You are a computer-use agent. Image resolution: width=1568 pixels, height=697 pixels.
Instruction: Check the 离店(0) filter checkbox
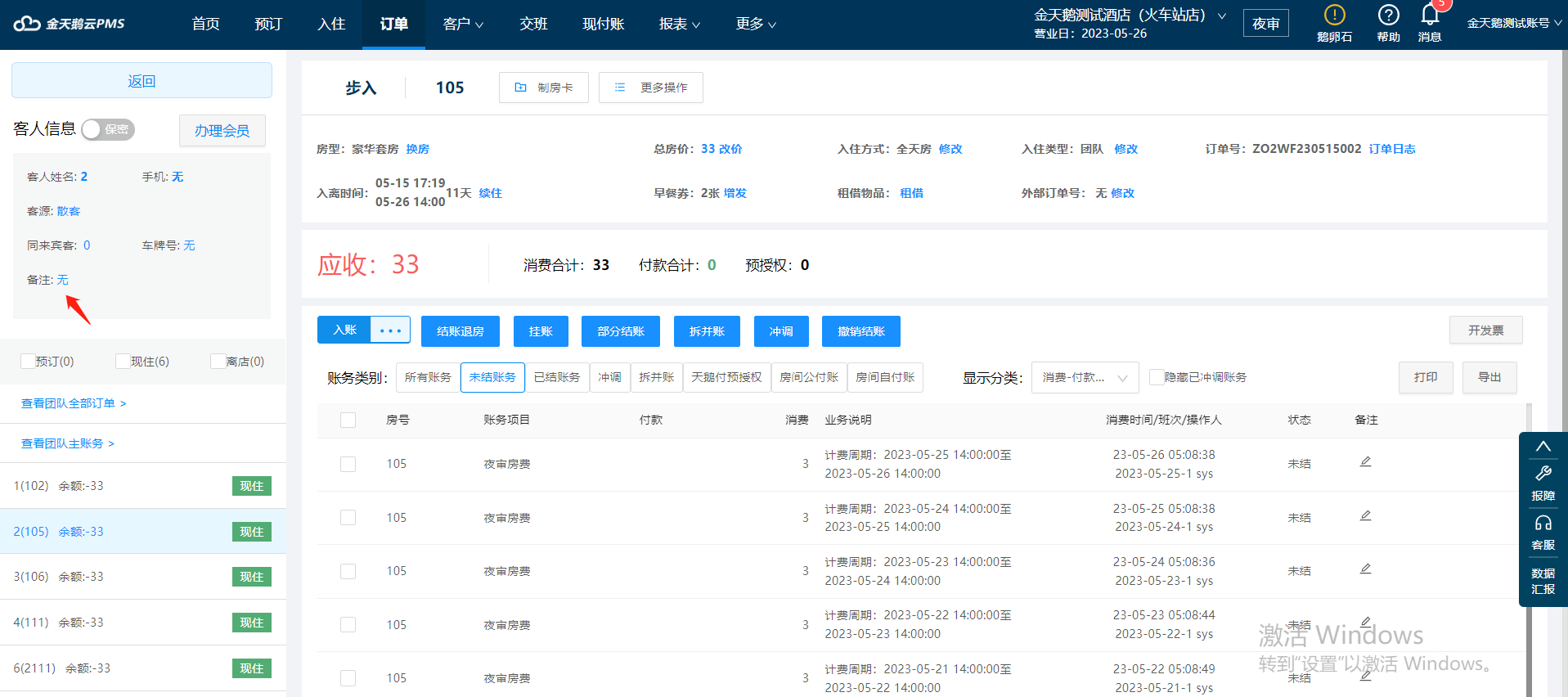click(218, 361)
